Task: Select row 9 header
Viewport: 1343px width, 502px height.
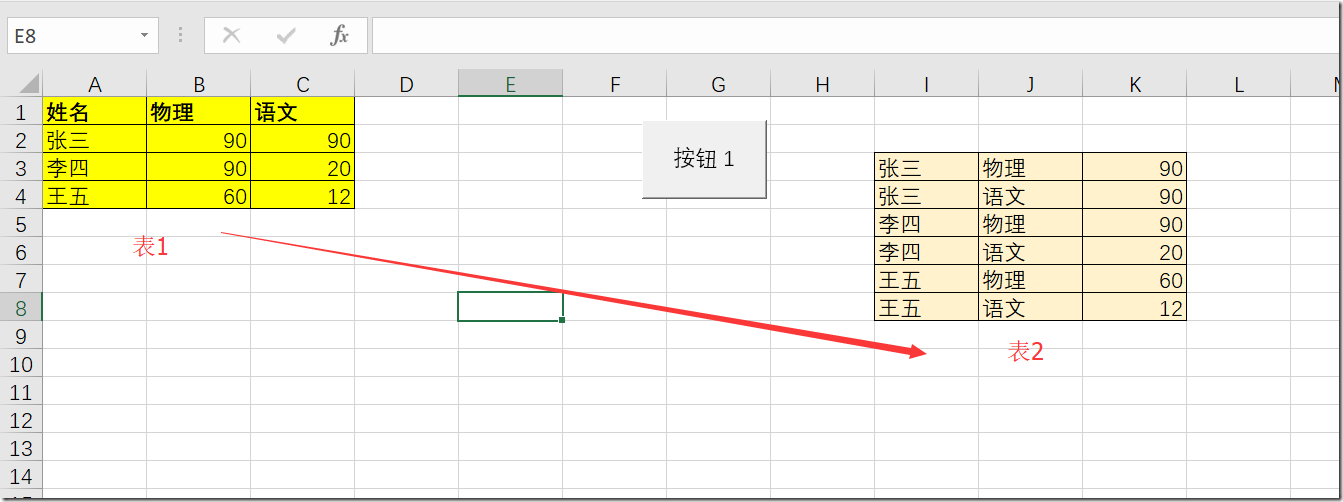Action: pyautogui.click(x=21, y=335)
